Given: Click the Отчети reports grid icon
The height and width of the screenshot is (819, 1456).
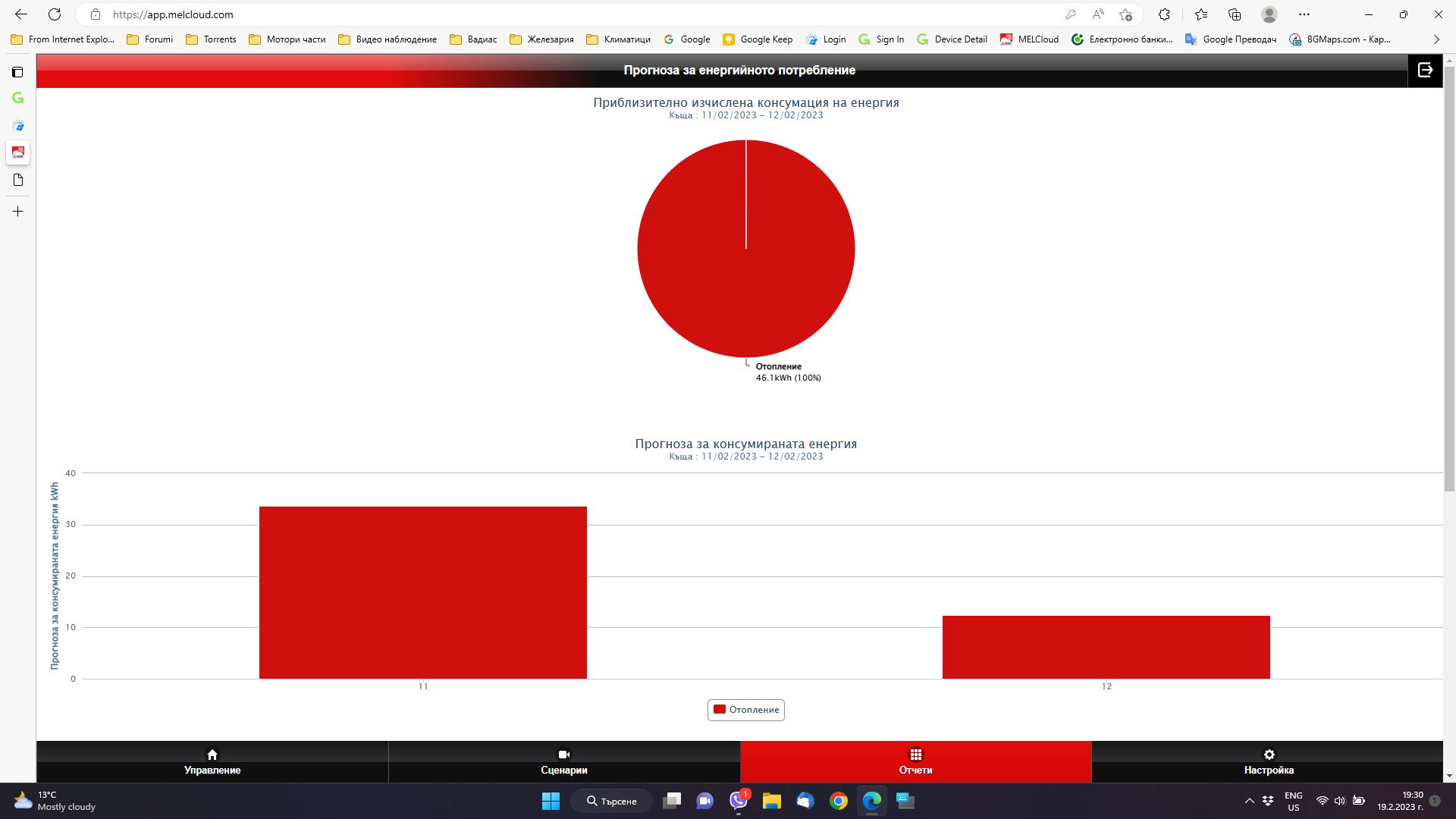Looking at the screenshot, I should click(x=915, y=755).
